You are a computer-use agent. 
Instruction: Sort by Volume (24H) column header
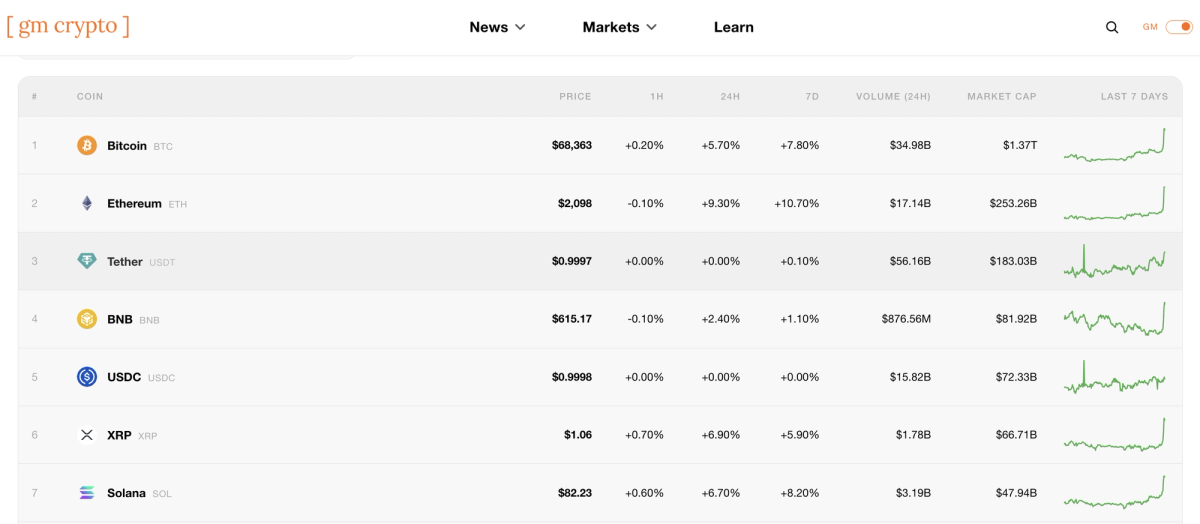point(893,97)
